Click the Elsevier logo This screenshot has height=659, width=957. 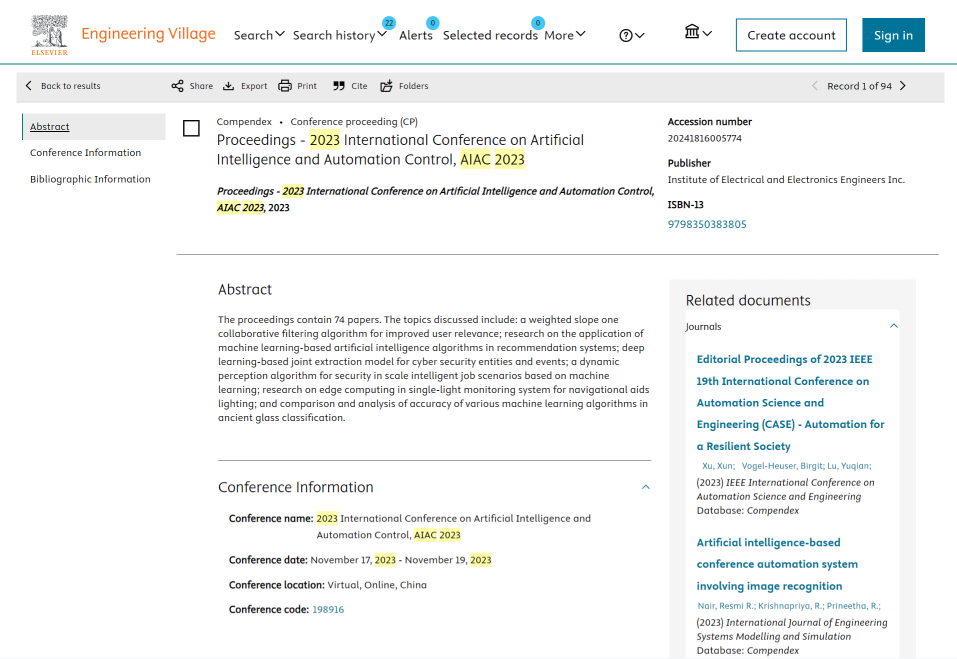pyautogui.click(x=49, y=35)
